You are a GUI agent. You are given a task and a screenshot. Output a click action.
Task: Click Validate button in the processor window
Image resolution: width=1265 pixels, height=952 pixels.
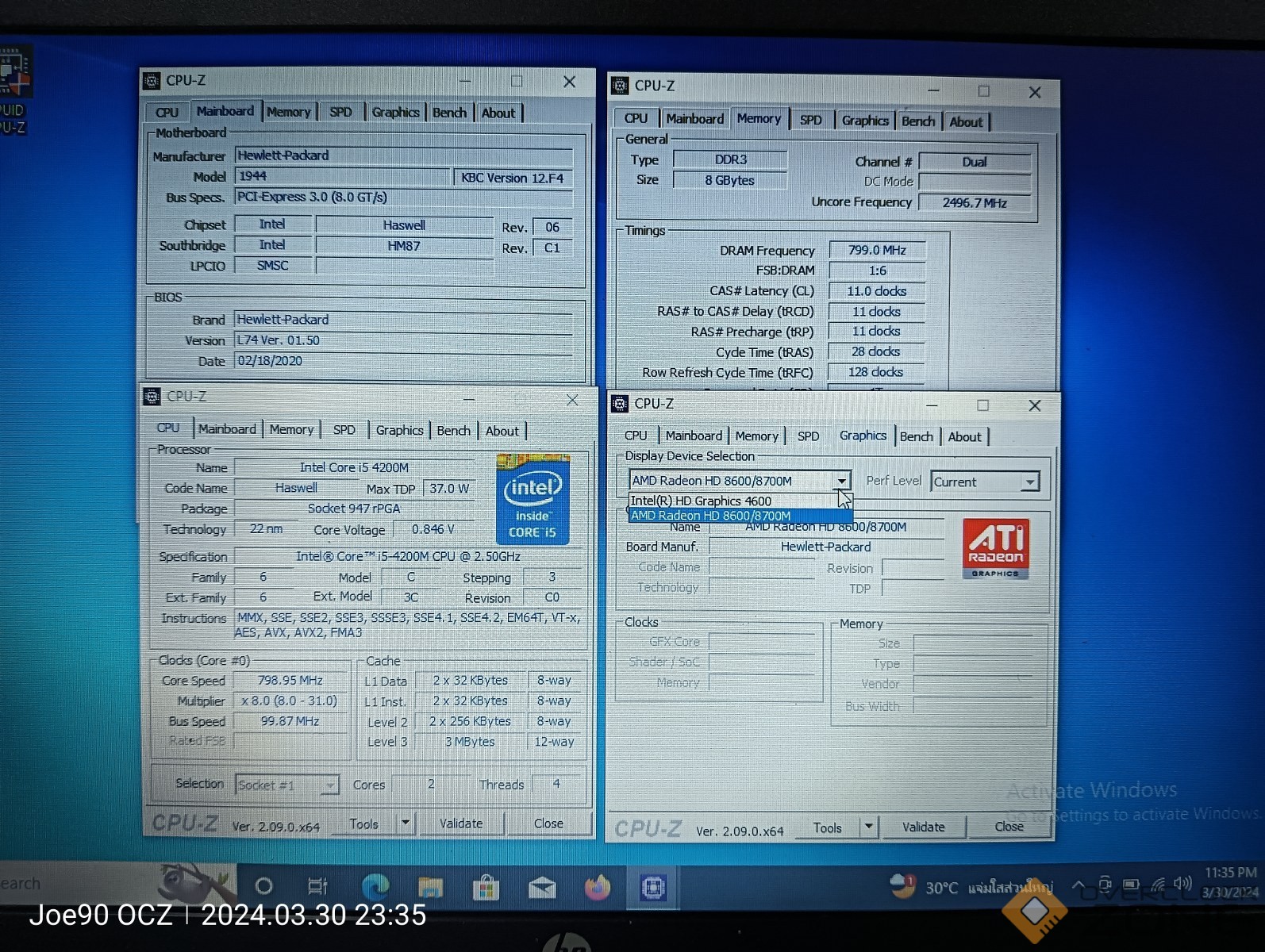(x=461, y=823)
